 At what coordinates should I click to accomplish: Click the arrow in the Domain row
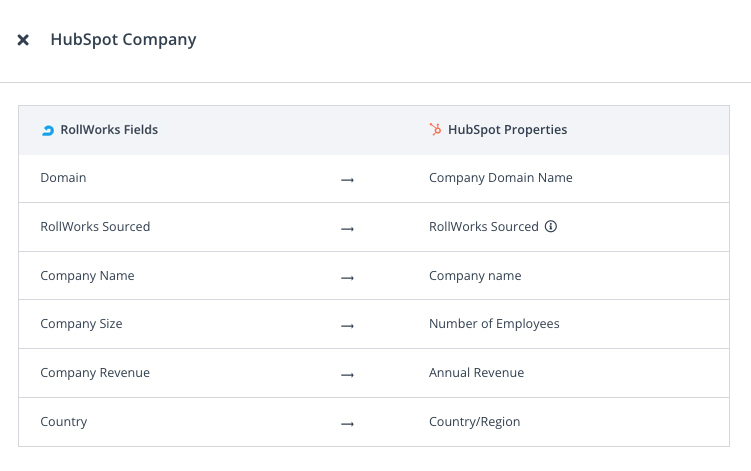(x=347, y=179)
